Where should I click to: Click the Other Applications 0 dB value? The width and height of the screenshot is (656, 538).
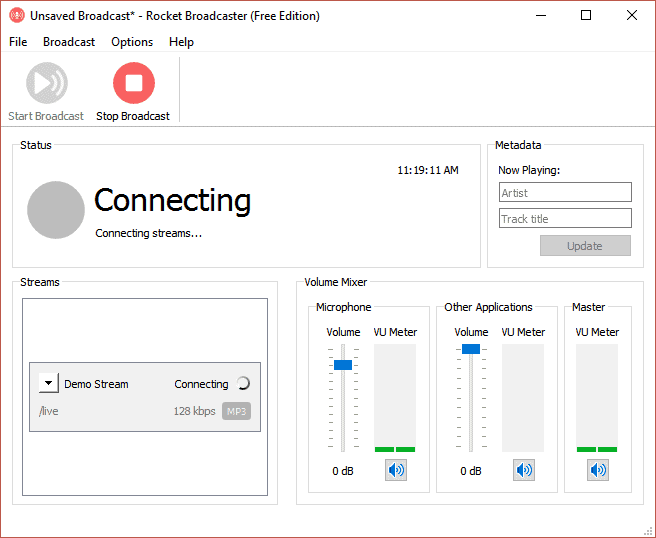coord(471,471)
